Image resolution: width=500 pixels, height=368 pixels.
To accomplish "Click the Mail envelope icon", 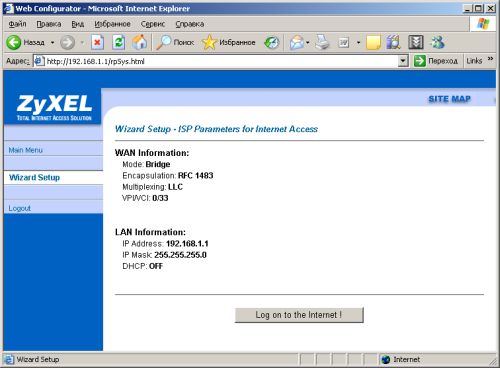I will click(x=296, y=42).
